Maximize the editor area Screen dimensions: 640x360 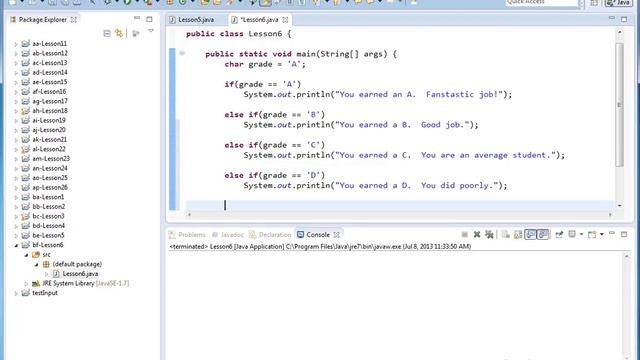624,19
